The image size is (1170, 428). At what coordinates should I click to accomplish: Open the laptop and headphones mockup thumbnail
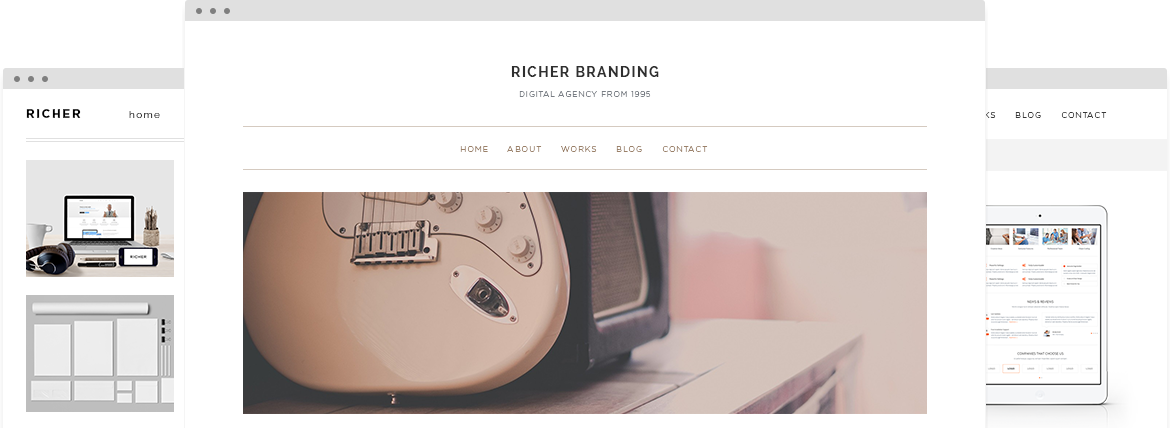tap(100, 218)
